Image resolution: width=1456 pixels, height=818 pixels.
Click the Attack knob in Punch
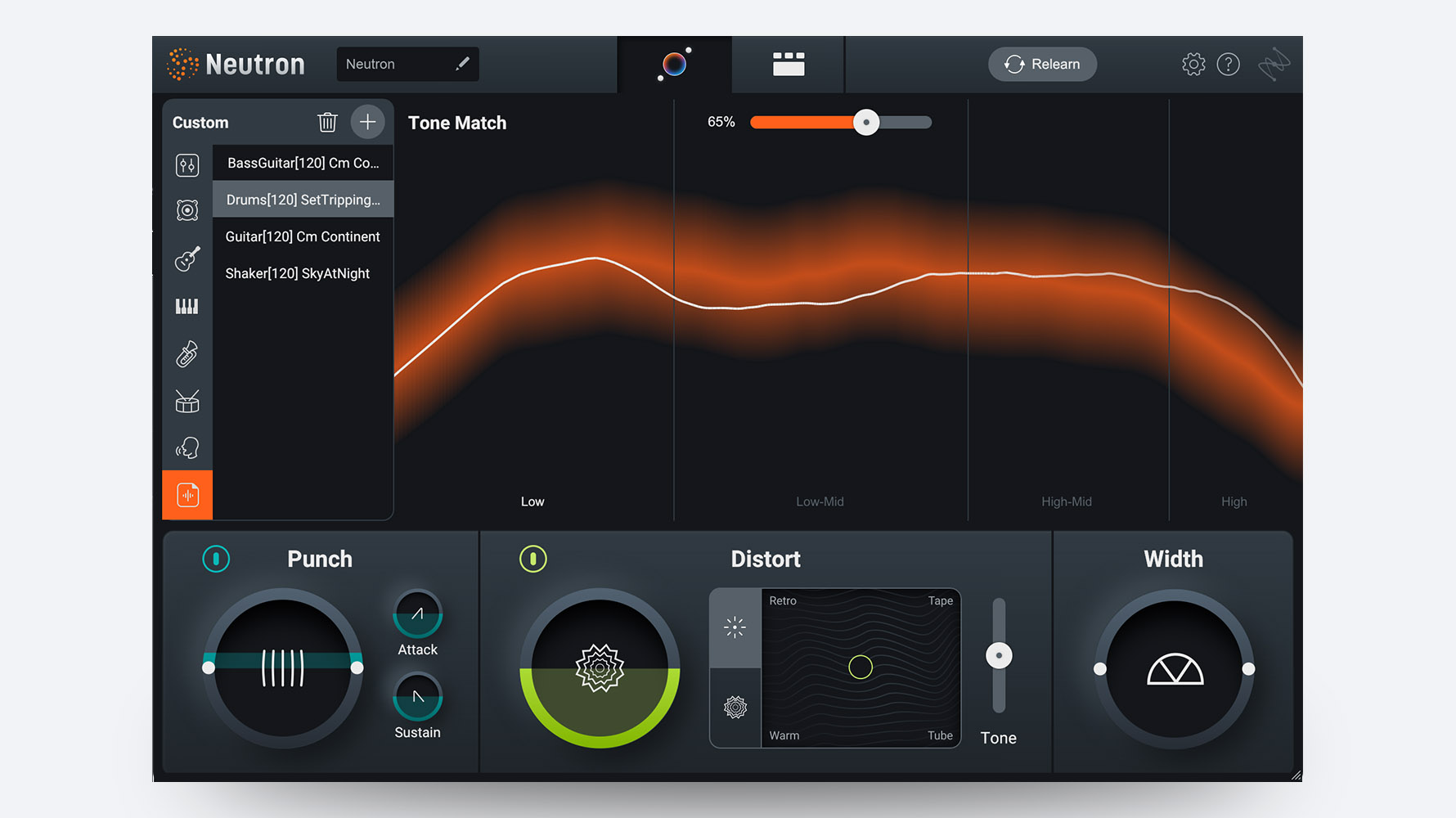point(417,613)
